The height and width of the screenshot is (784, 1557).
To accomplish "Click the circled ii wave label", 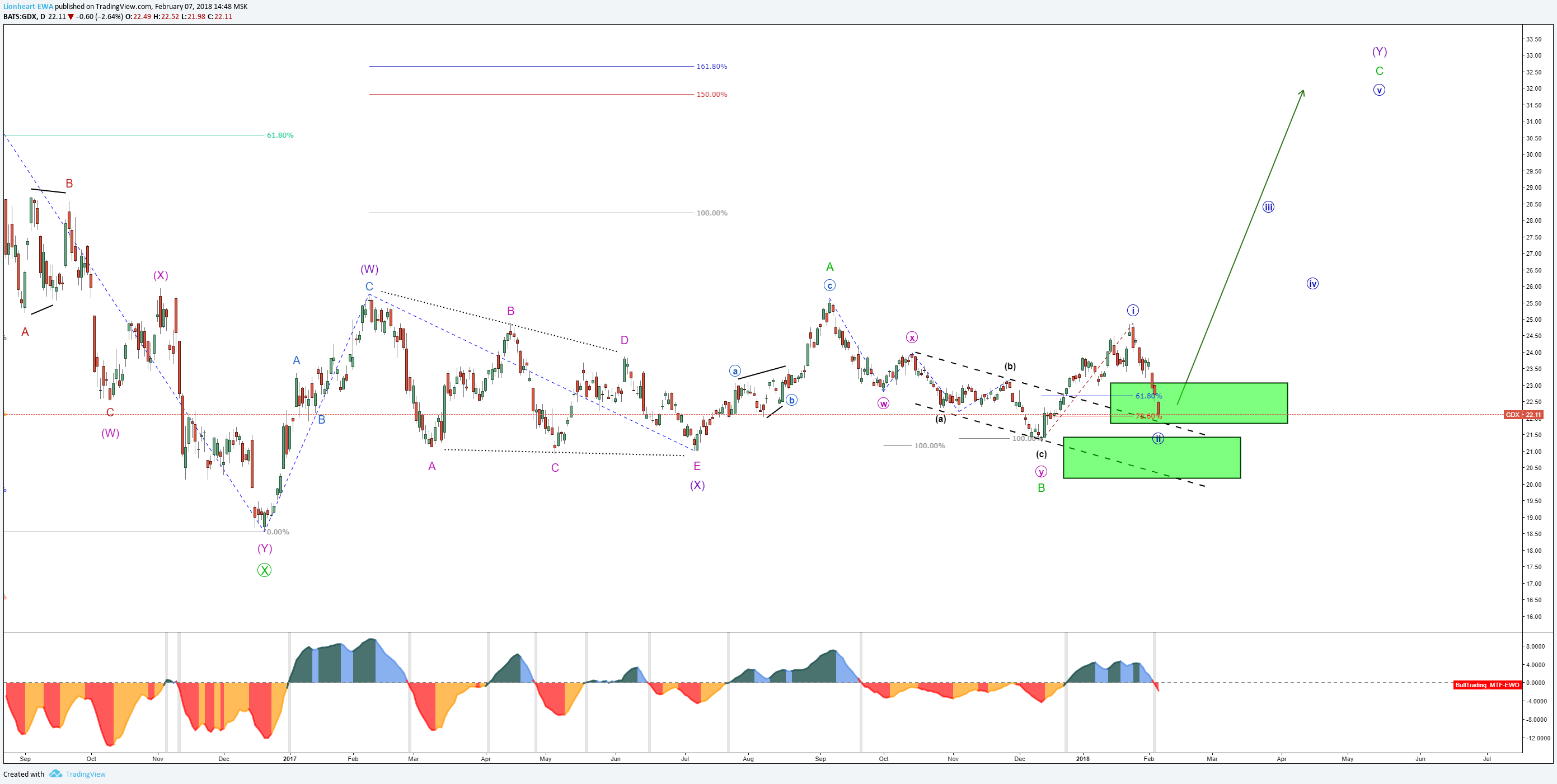I will pos(1157,439).
